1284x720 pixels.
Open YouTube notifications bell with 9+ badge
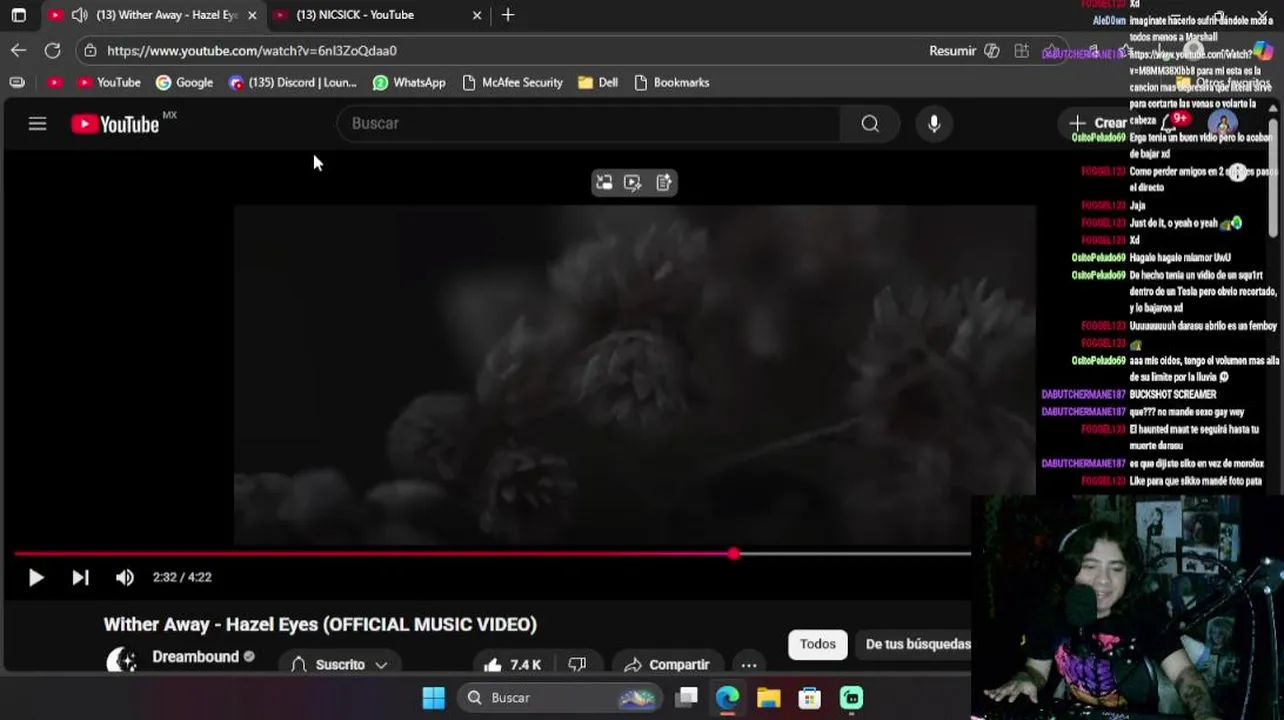point(1168,123)
